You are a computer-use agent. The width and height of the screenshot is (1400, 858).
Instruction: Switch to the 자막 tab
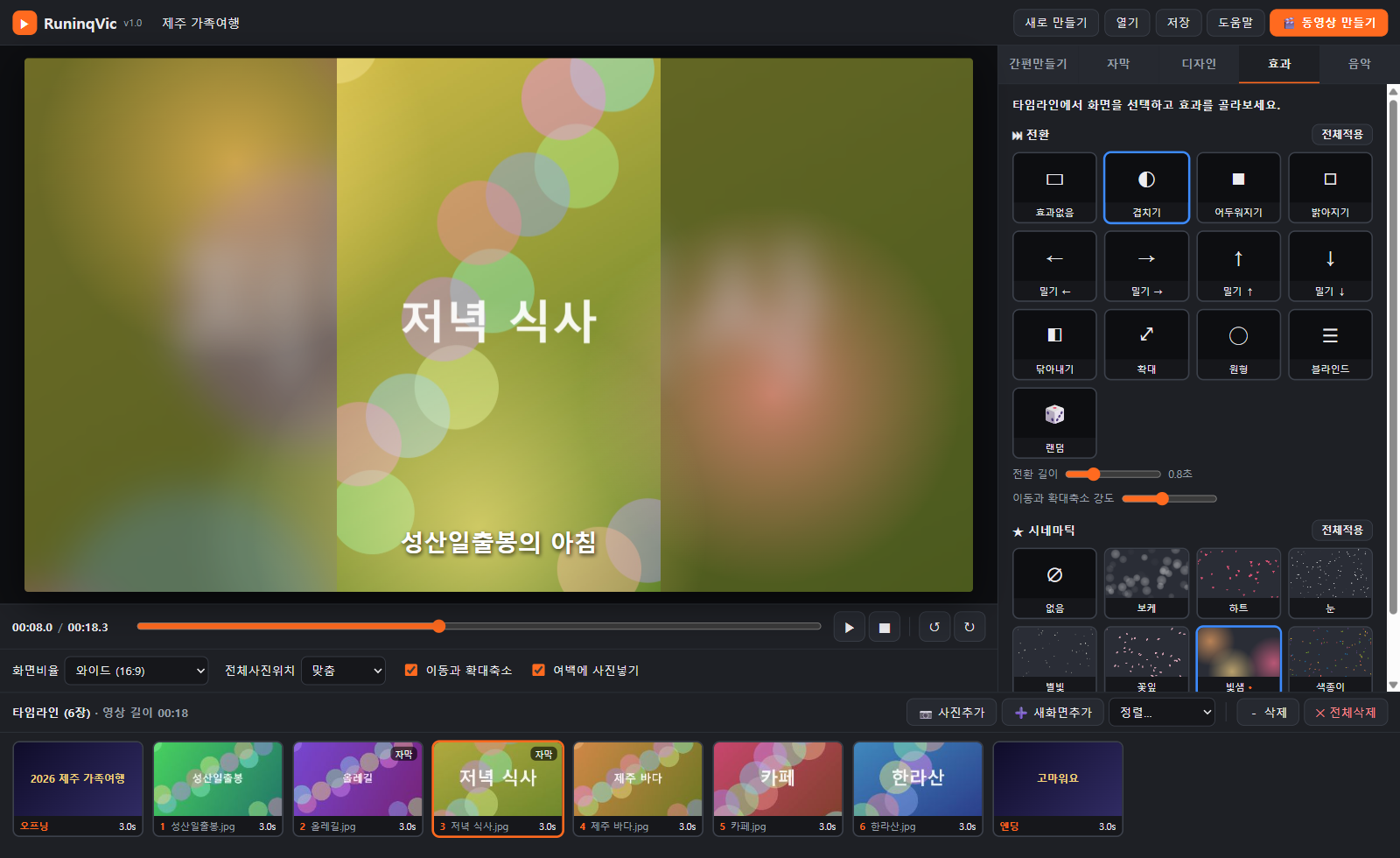pyautogui.click(x=1118, y=64)
